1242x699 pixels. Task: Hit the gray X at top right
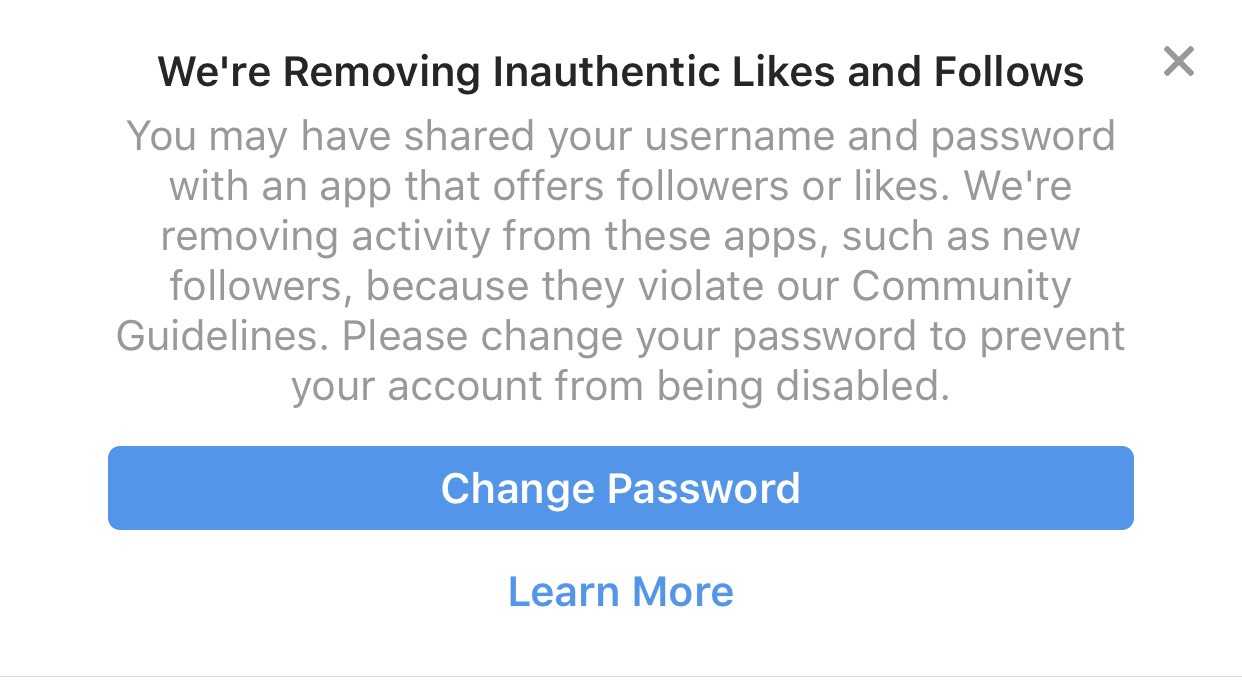[1179, 62]
